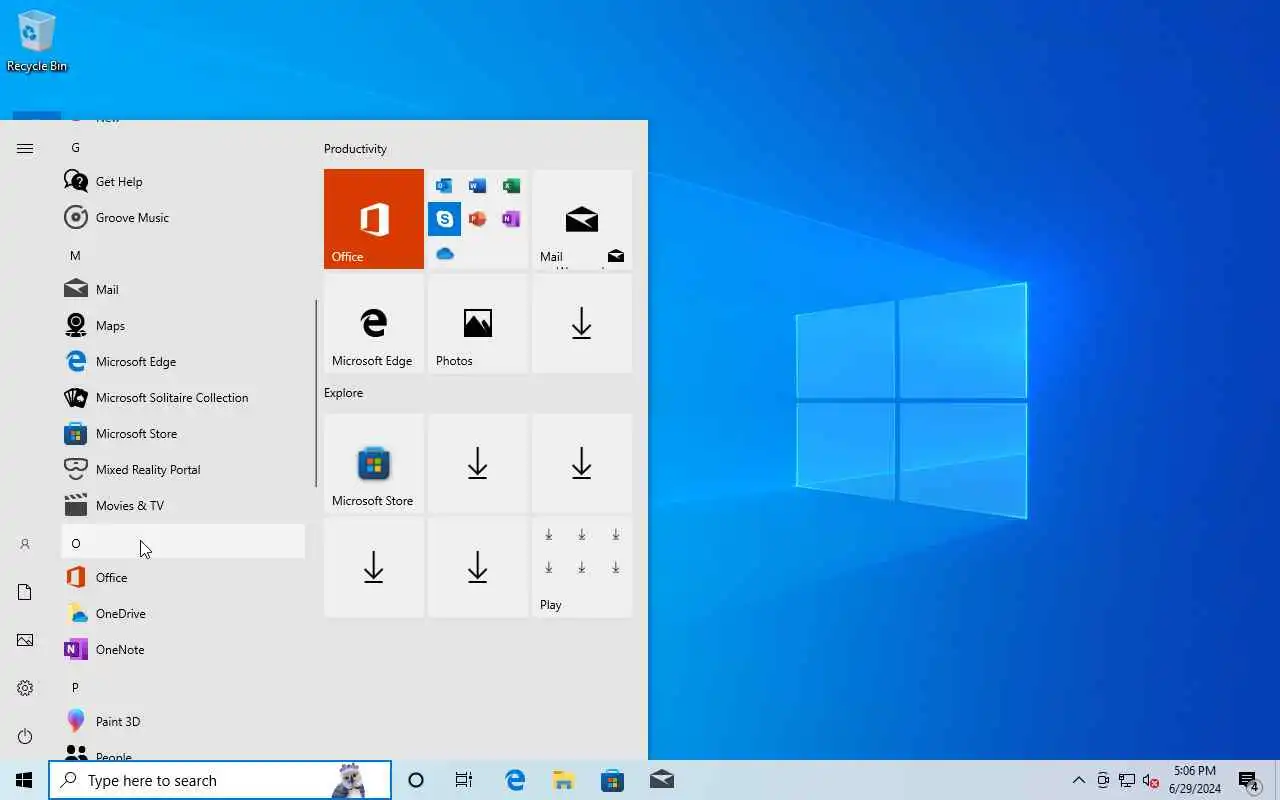Click the letter M section header
This screenshot has height=800, width=1280.
pyautogui.click(x=183, y=255)
